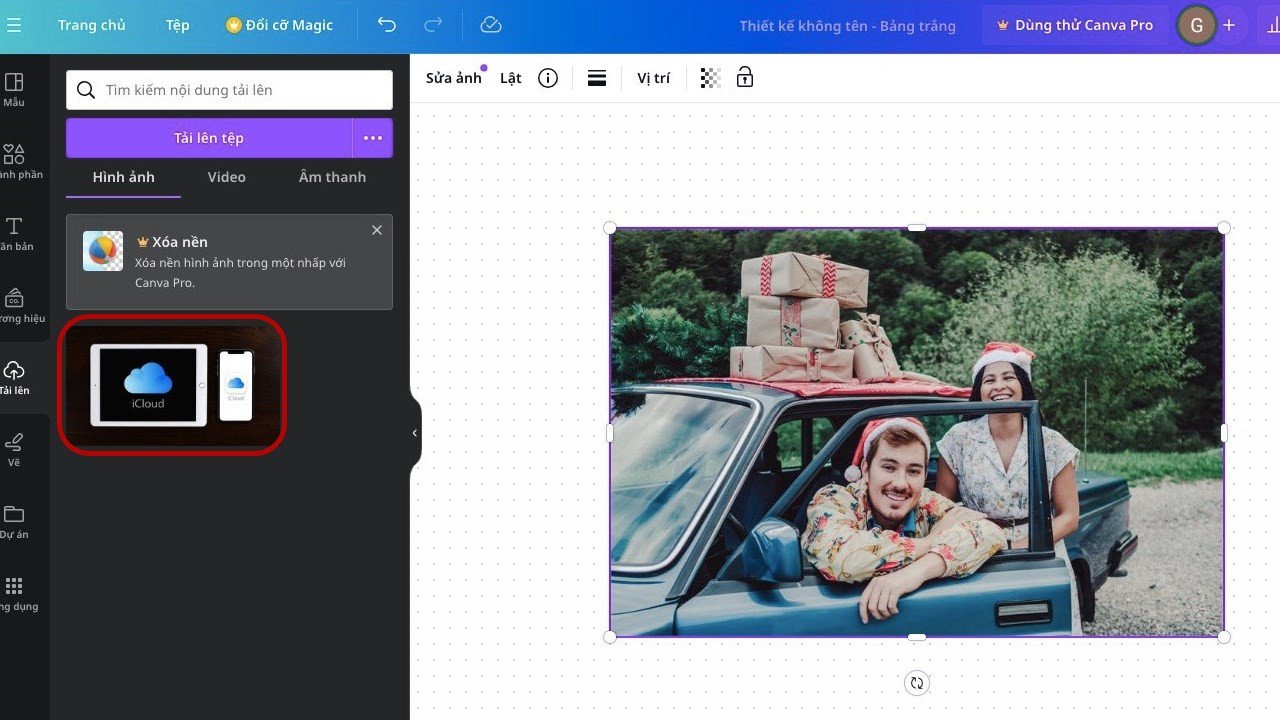
Task: Open the Dự án (Projects) panel
Action: [15, 520]
